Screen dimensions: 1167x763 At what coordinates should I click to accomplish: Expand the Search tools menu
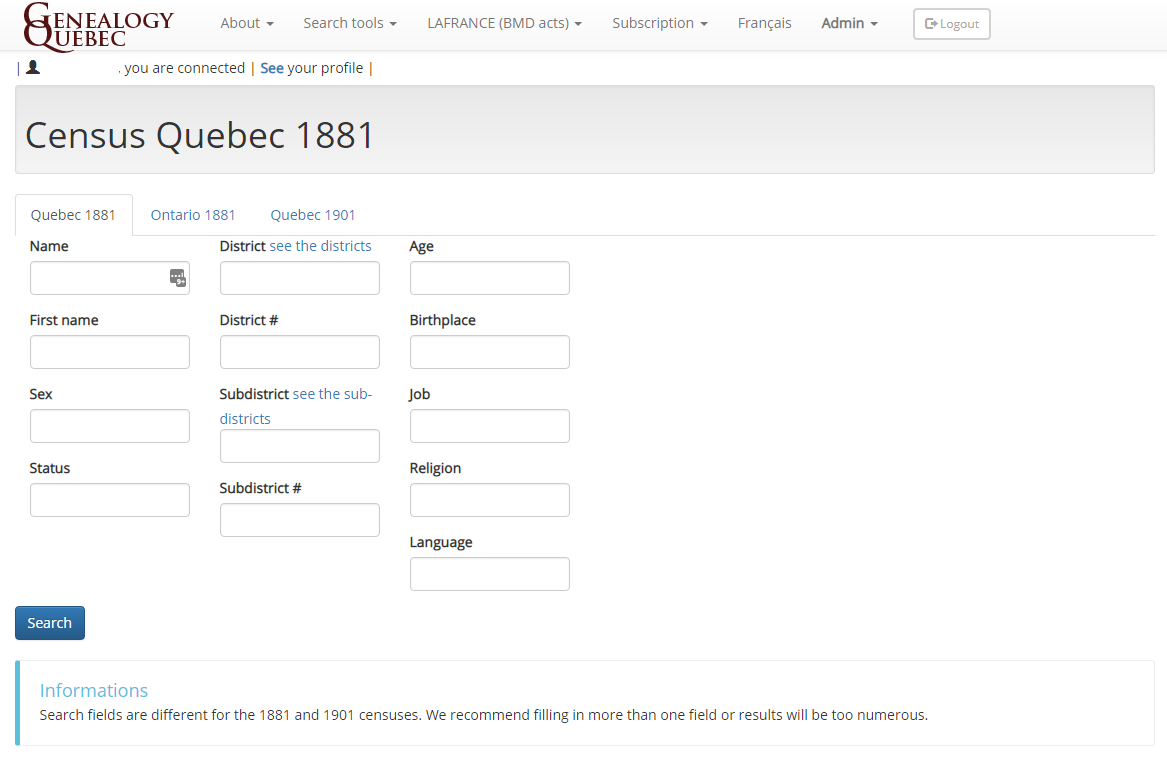pos(350,23)
